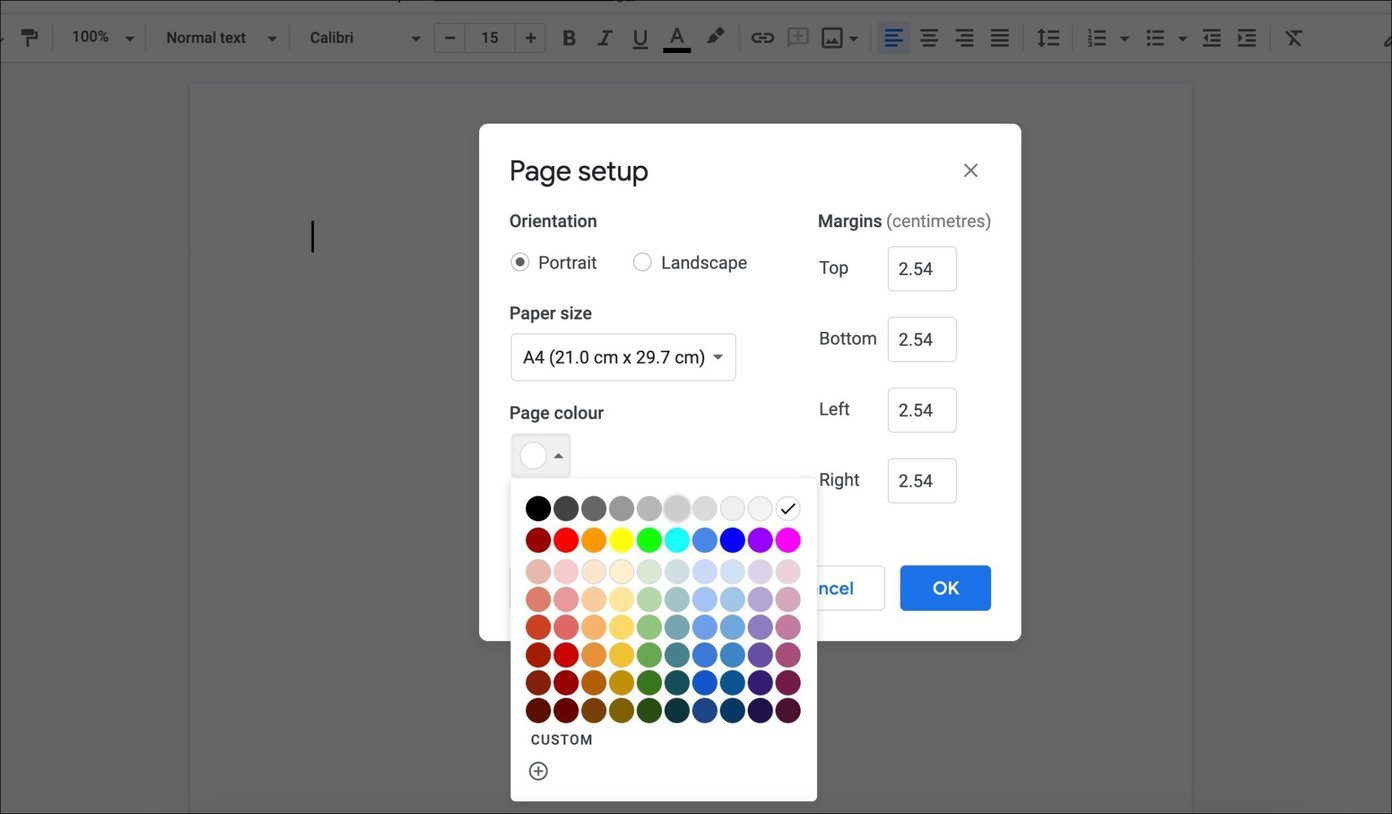Click the clear formatting icon
1392x814 pixels.
[1294, 38]
